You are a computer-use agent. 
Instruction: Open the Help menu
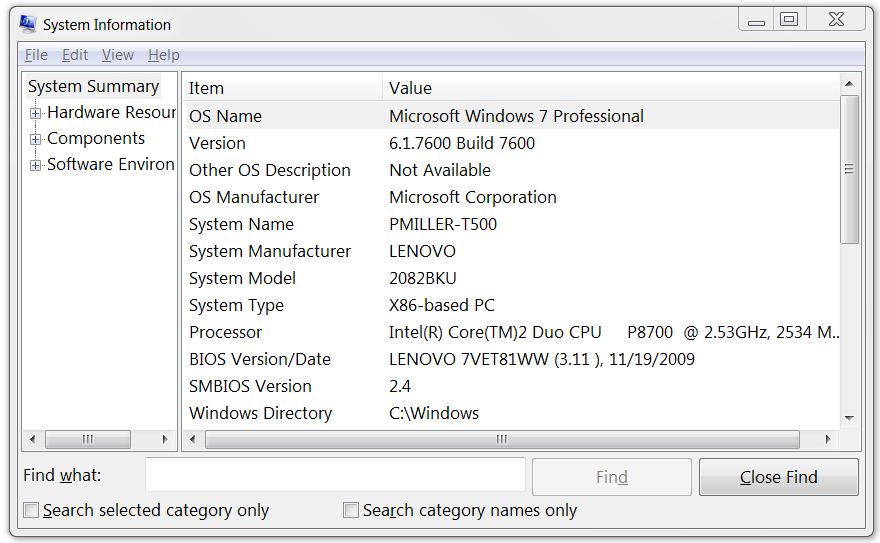tap(163, 55)
